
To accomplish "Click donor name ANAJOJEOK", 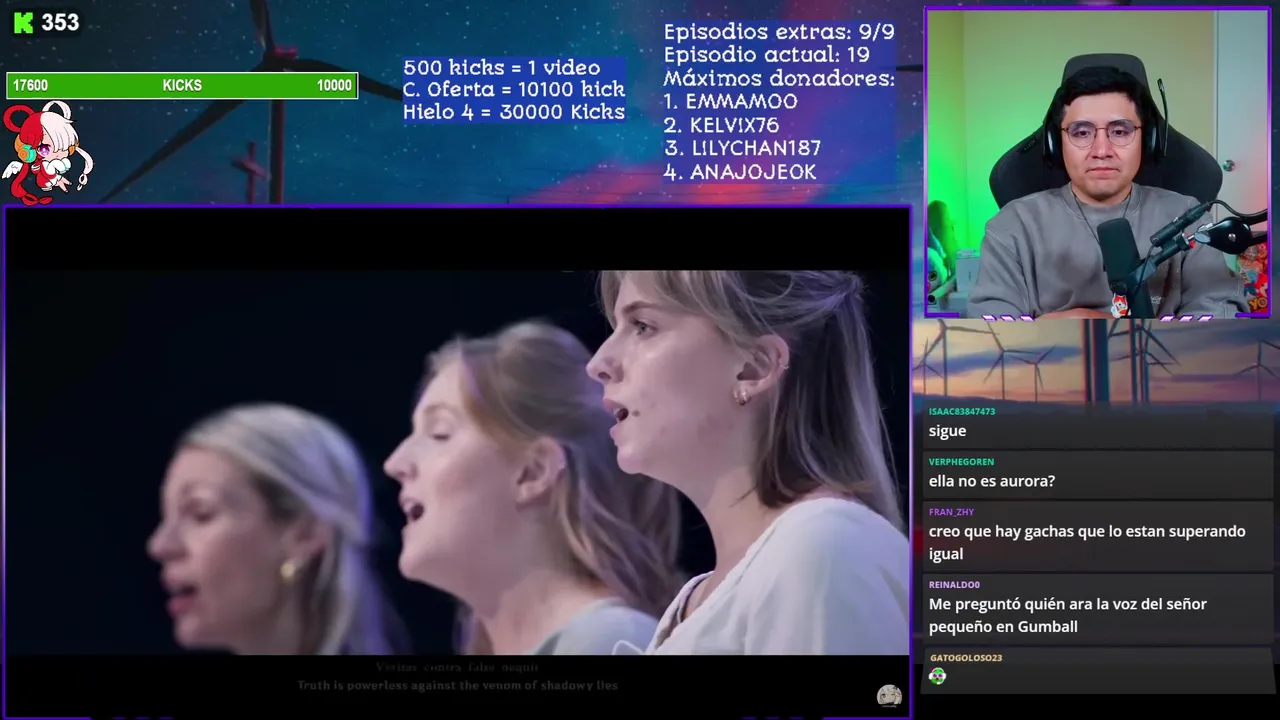I will click(x=753, y=172).
